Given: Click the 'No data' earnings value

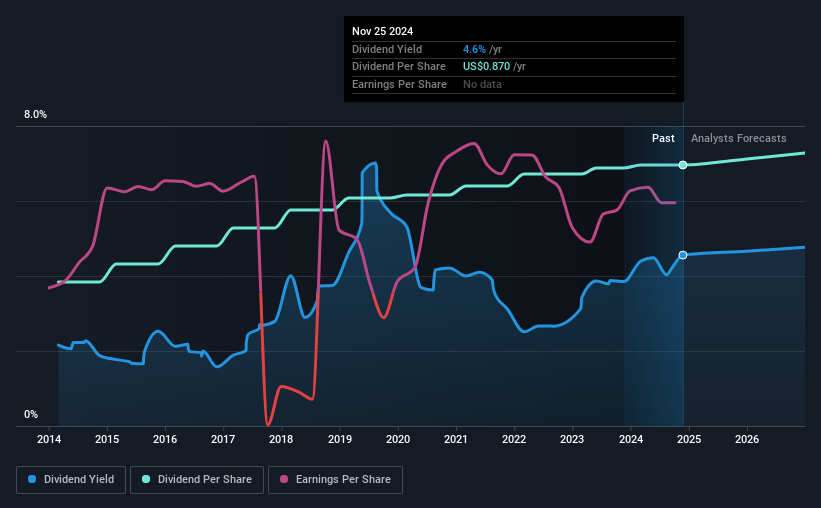Looking at the screenshot, I should [x=482, y=84].
